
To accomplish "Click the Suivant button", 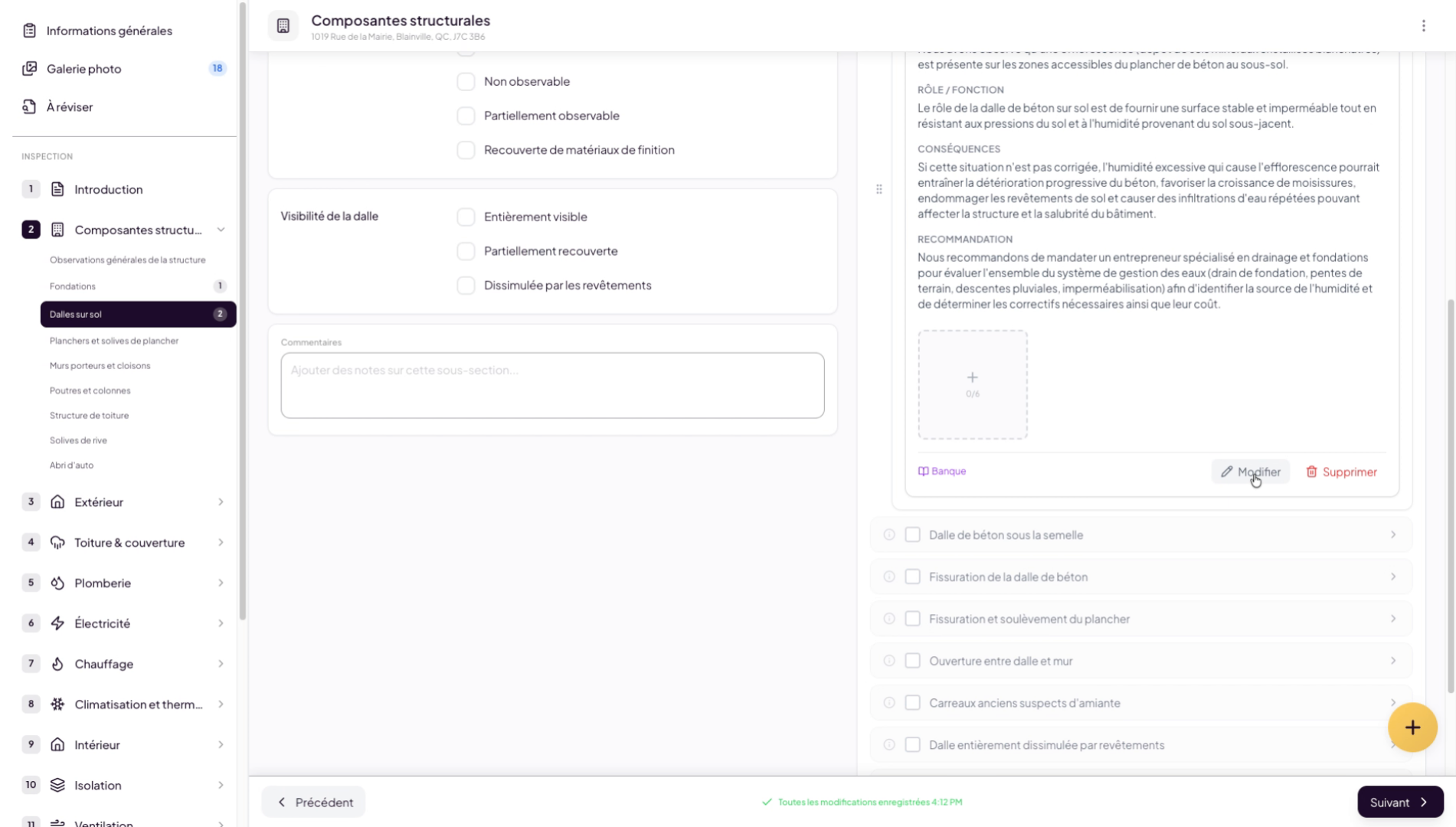I will [1399, 802].
